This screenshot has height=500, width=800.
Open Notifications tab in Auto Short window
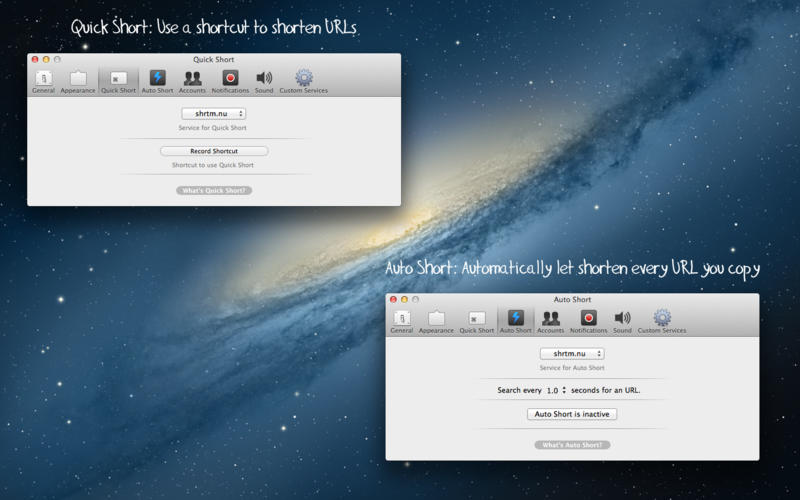coord(588,322)
